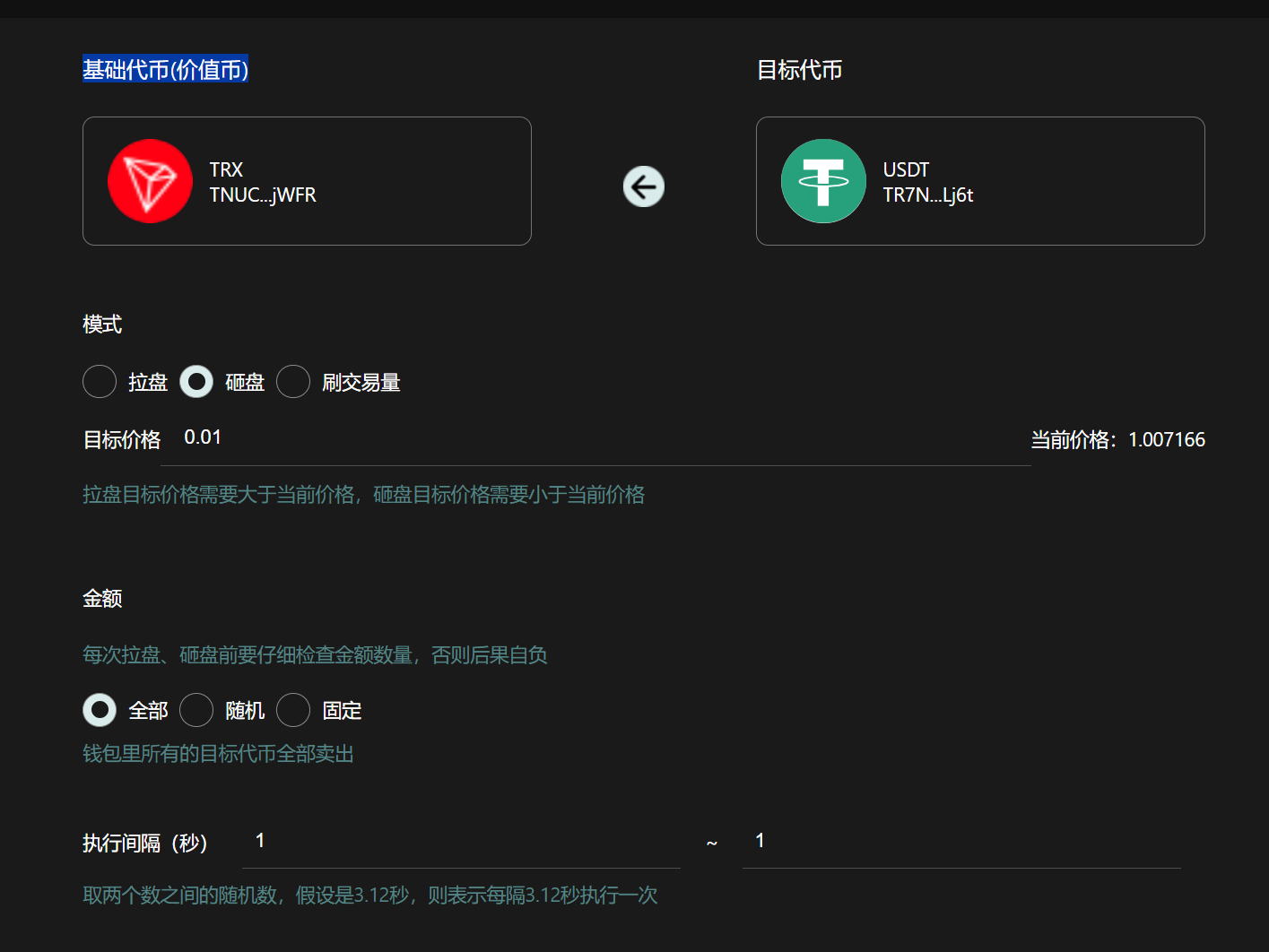The width and height of the screenshot is (1269, 952).
Task: Click the 执行间隔（秒）label
Action: tap(145, 844)
